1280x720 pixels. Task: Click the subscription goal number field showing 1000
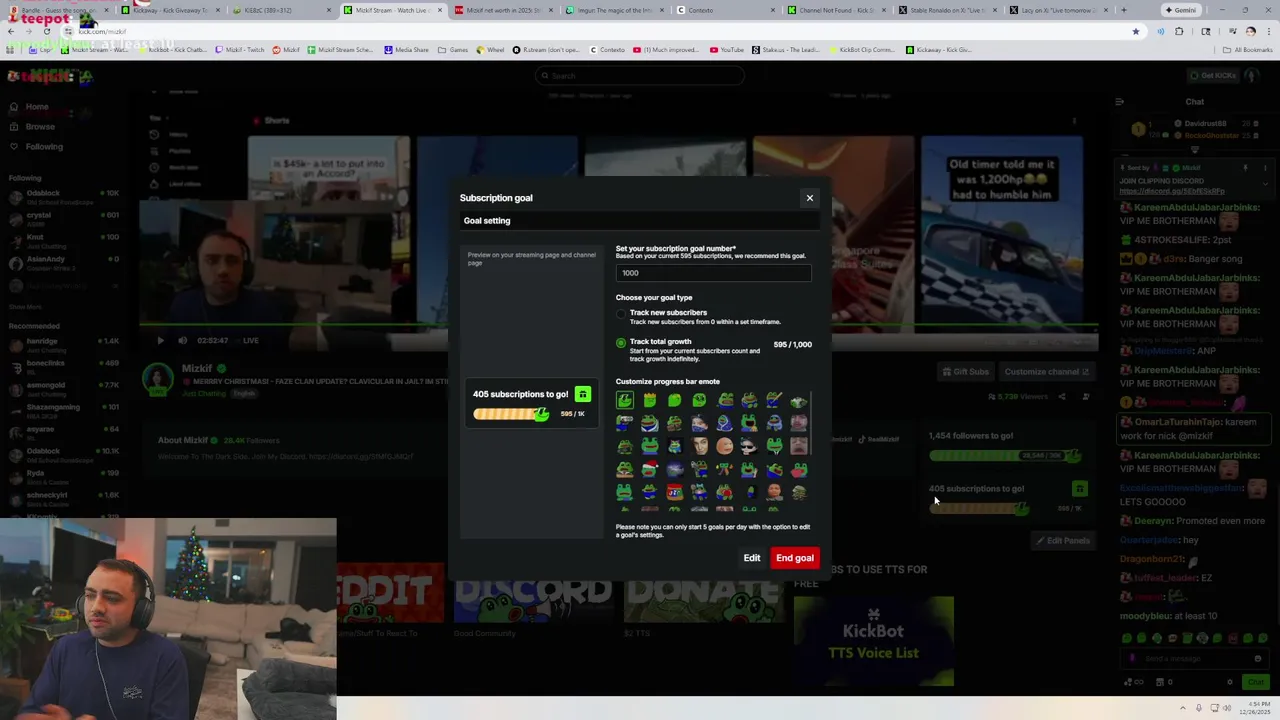coord(713,273)
